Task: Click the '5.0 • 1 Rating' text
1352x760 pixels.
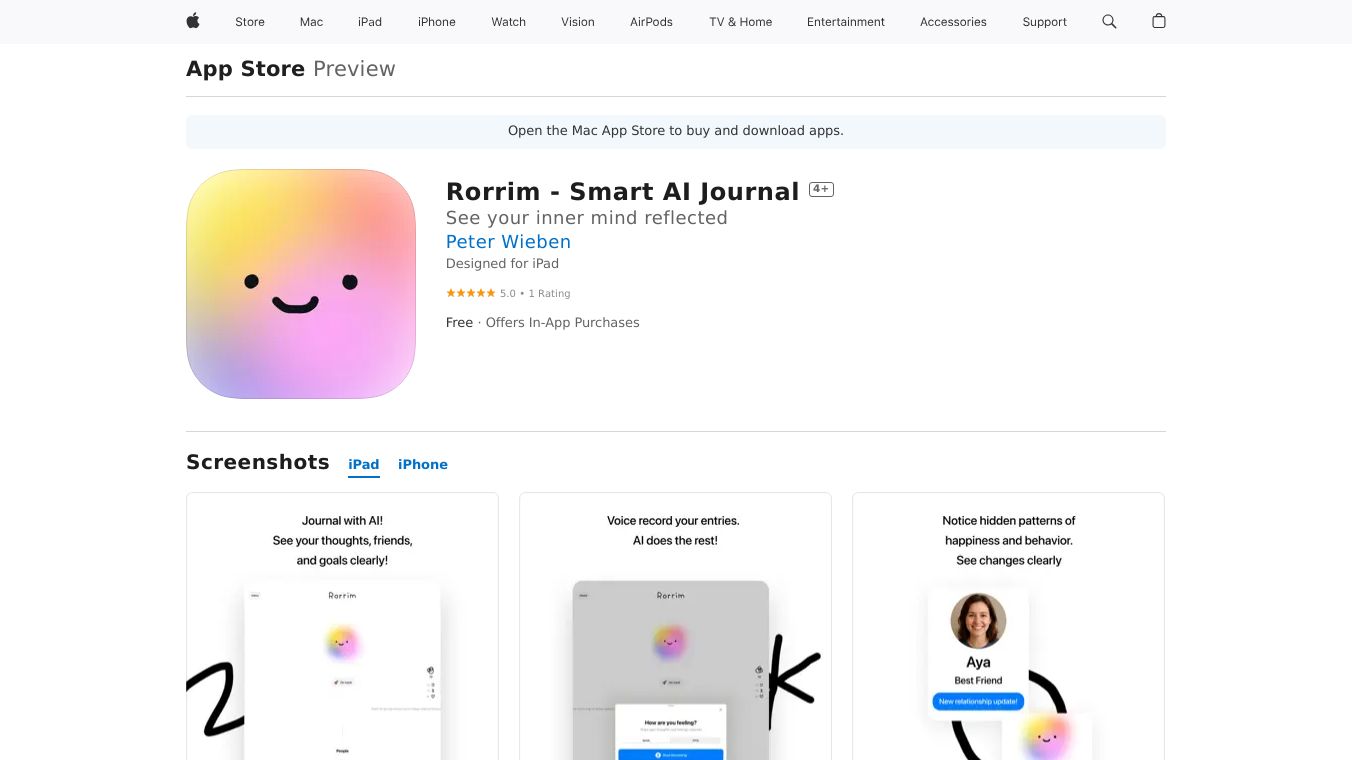Action: coord(535,294)
